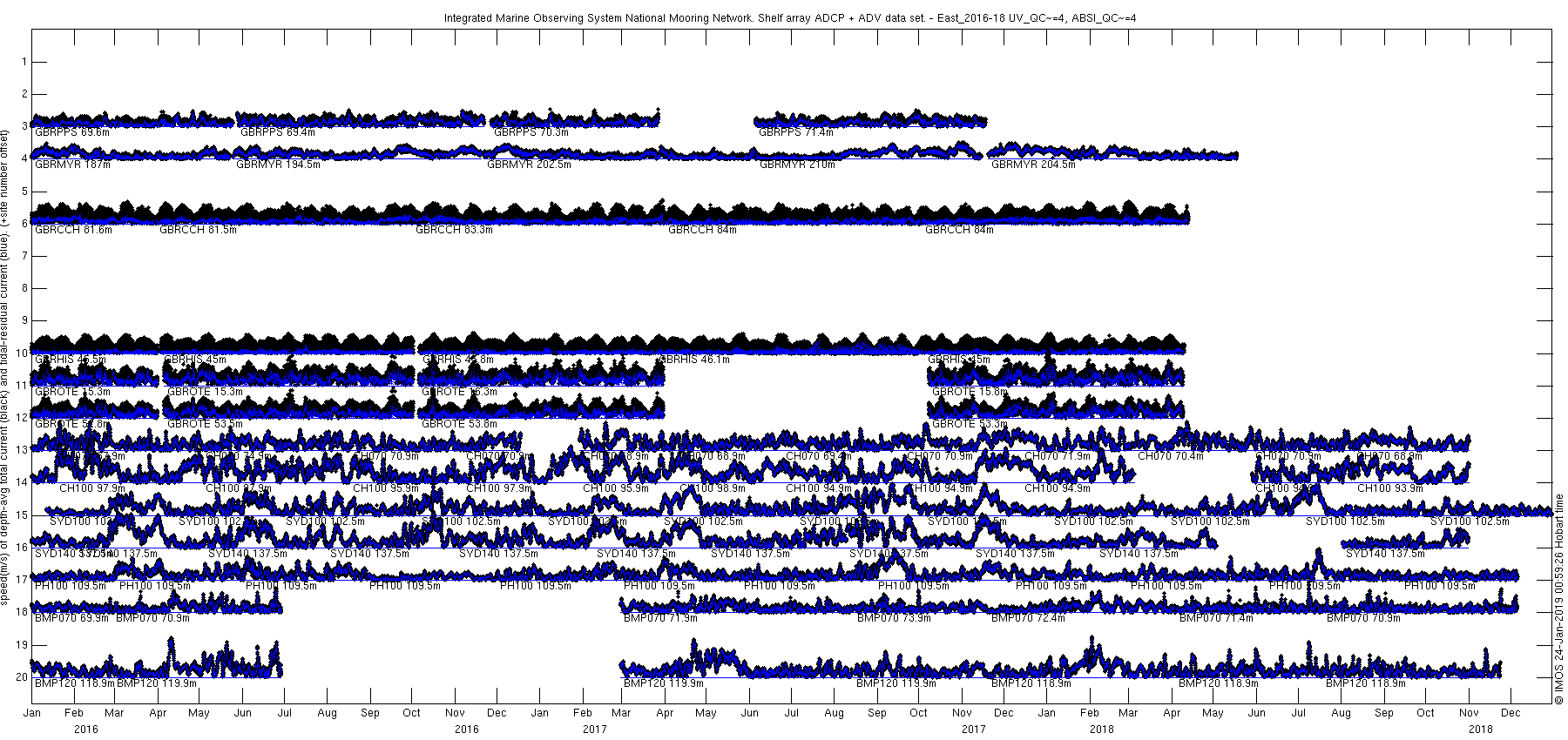1568x740 pixels.
Task: Click the 'BMP070 73.9m' label
Action: [x=894, y=618]
